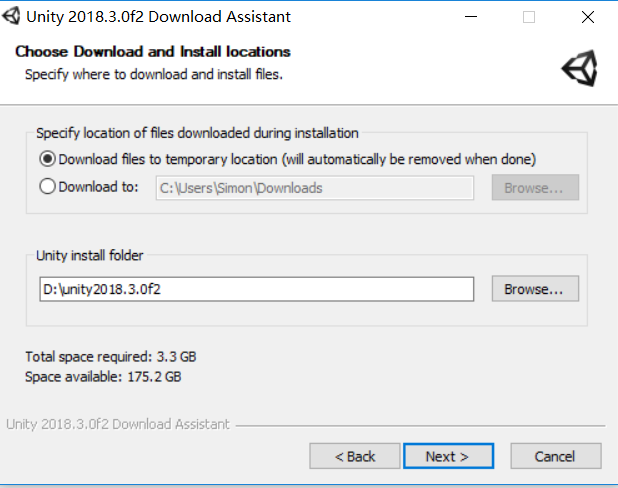Viewport: 618px width, 488px height.
Task: Click the Space available: 175.2 GB text
Action: (103, 377)
